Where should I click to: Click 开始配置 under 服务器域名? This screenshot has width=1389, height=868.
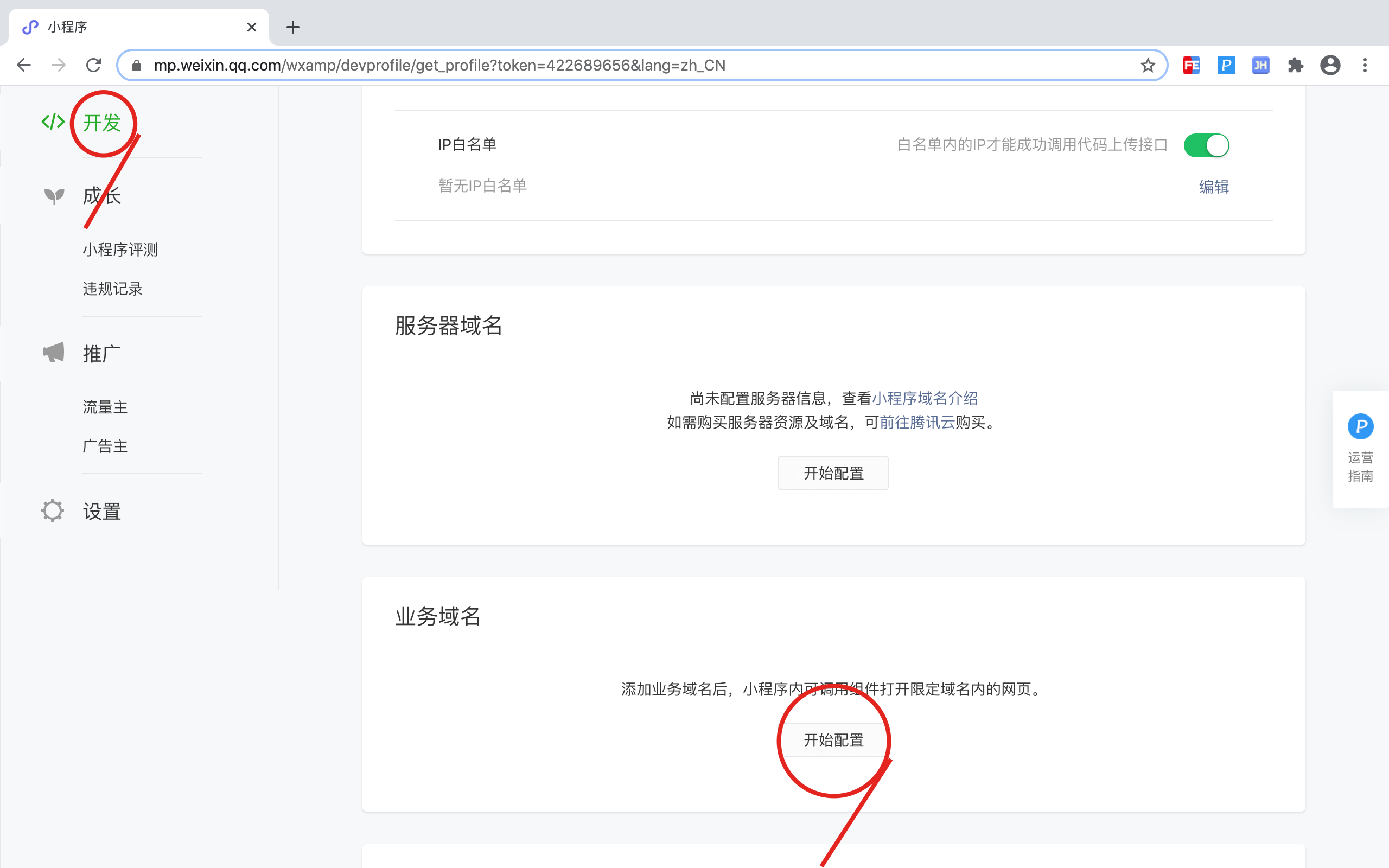point(833,473)
